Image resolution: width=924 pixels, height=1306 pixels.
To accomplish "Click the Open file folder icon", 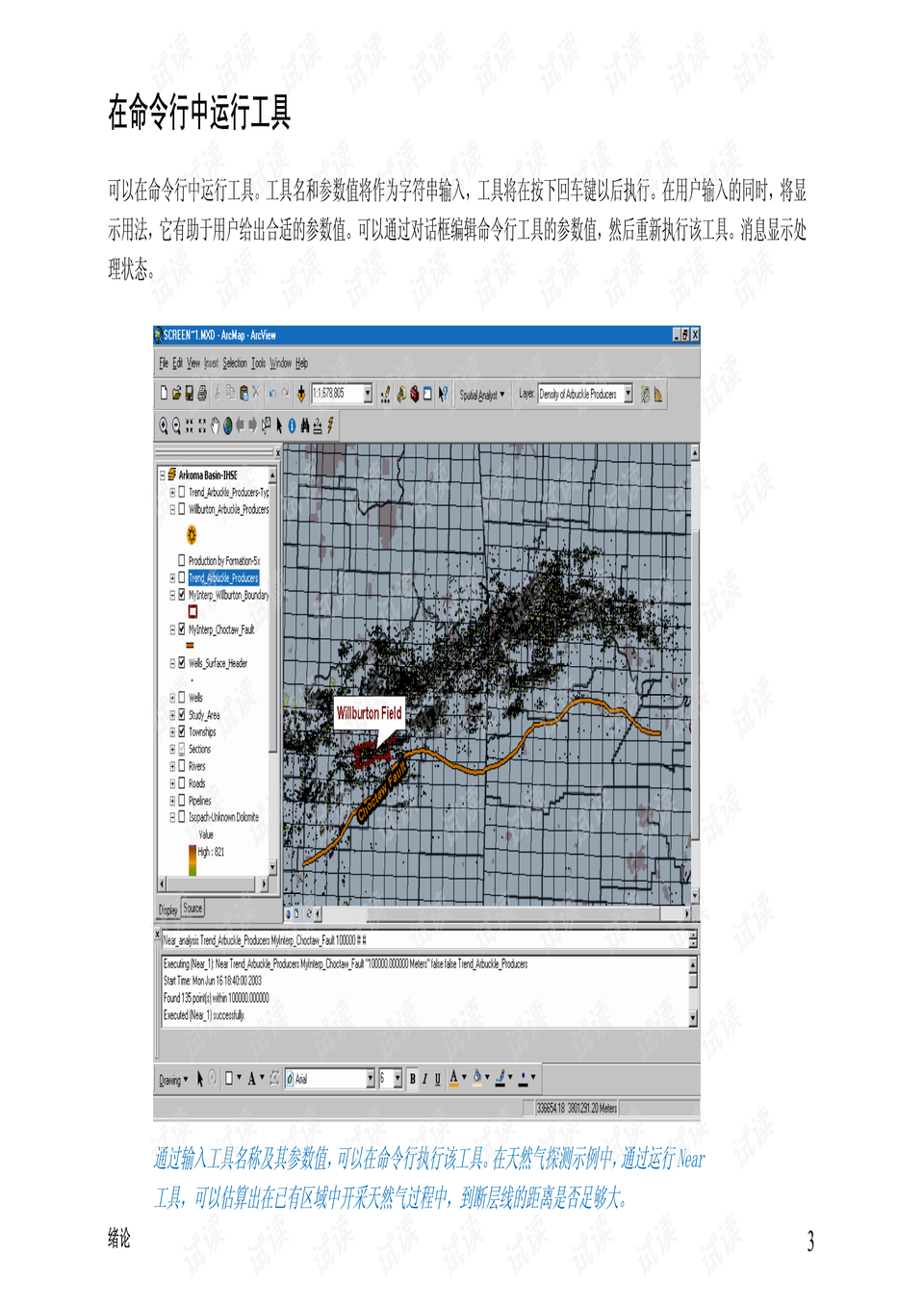I will click(176, 394).
